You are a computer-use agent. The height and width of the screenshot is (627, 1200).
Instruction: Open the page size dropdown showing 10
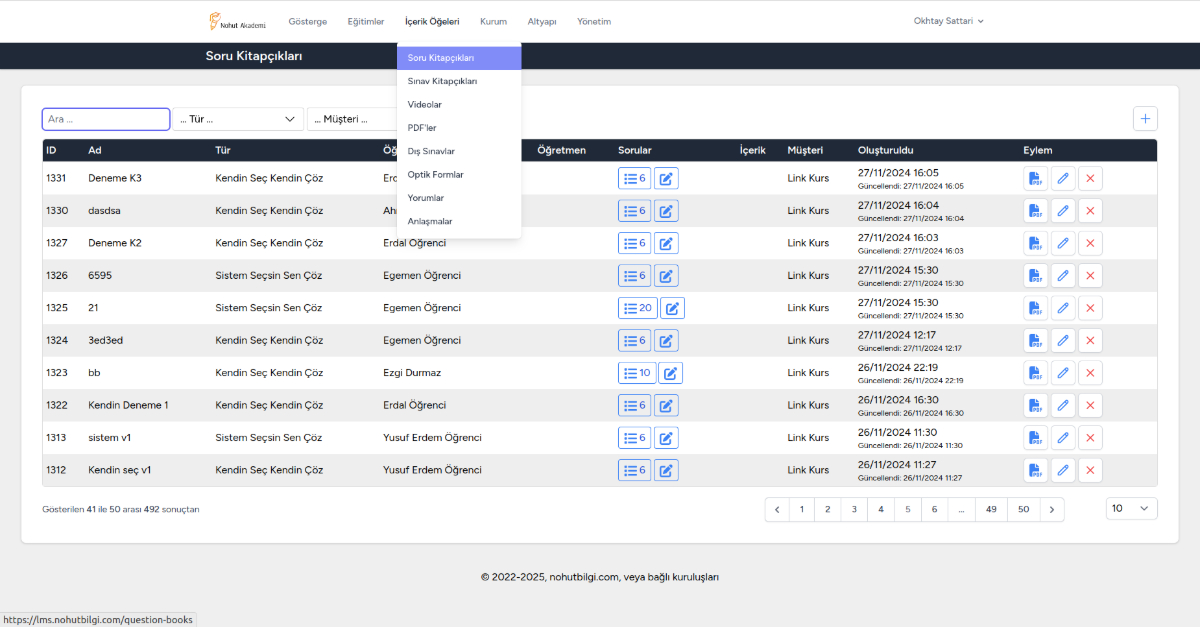pos(1131,508)
